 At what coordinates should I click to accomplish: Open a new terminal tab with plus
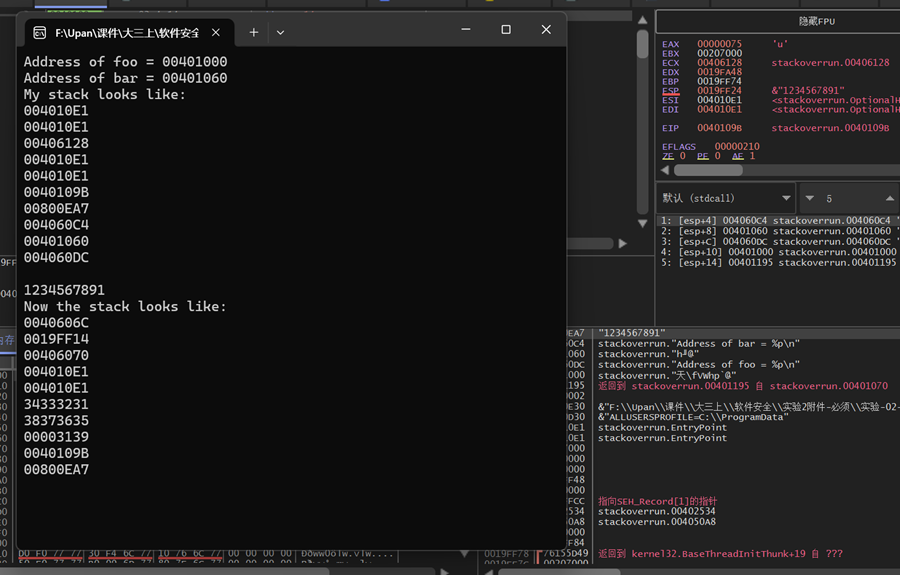coord(254,32)
